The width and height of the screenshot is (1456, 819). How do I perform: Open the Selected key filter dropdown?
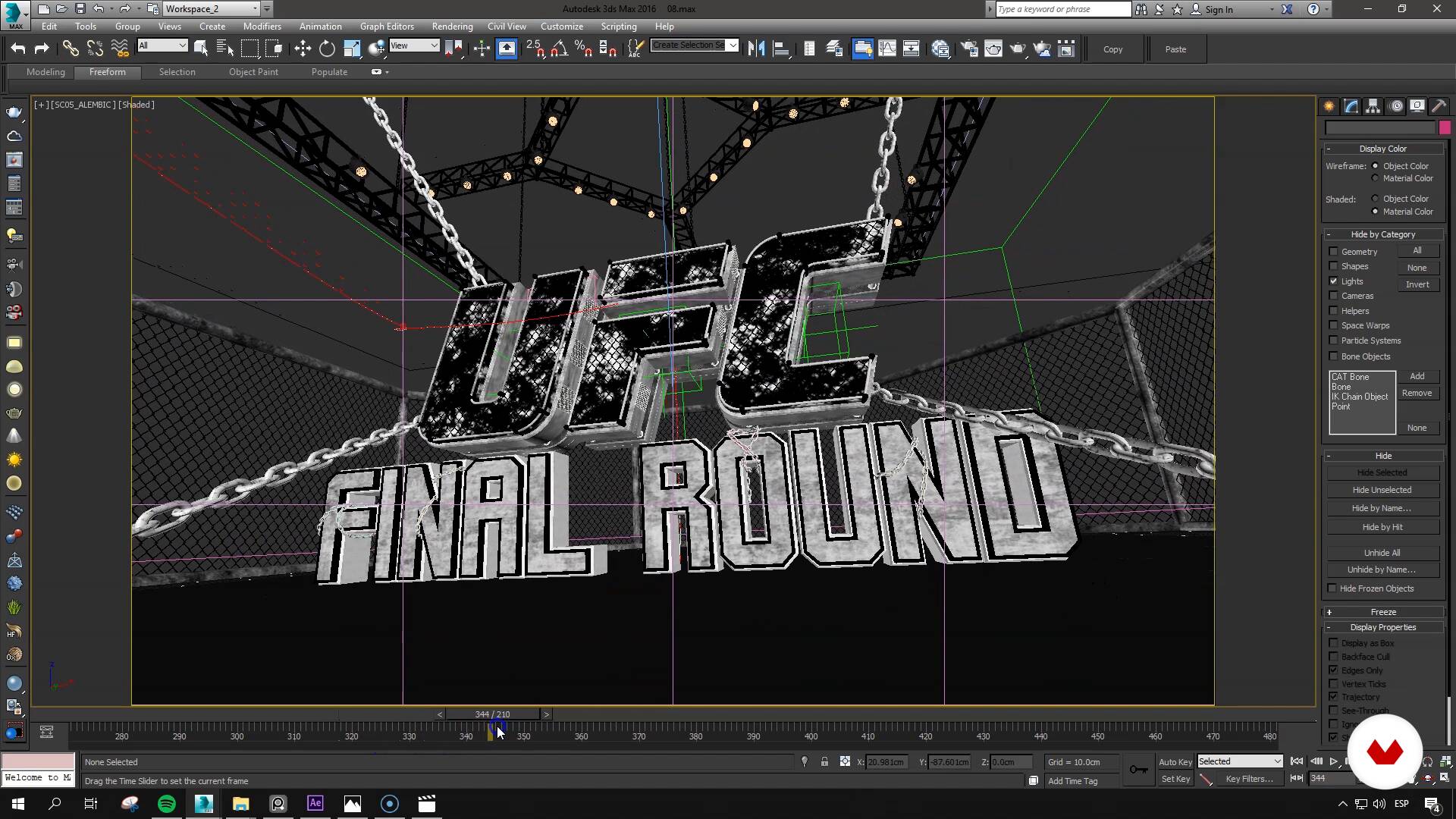tap(1240, 761)
